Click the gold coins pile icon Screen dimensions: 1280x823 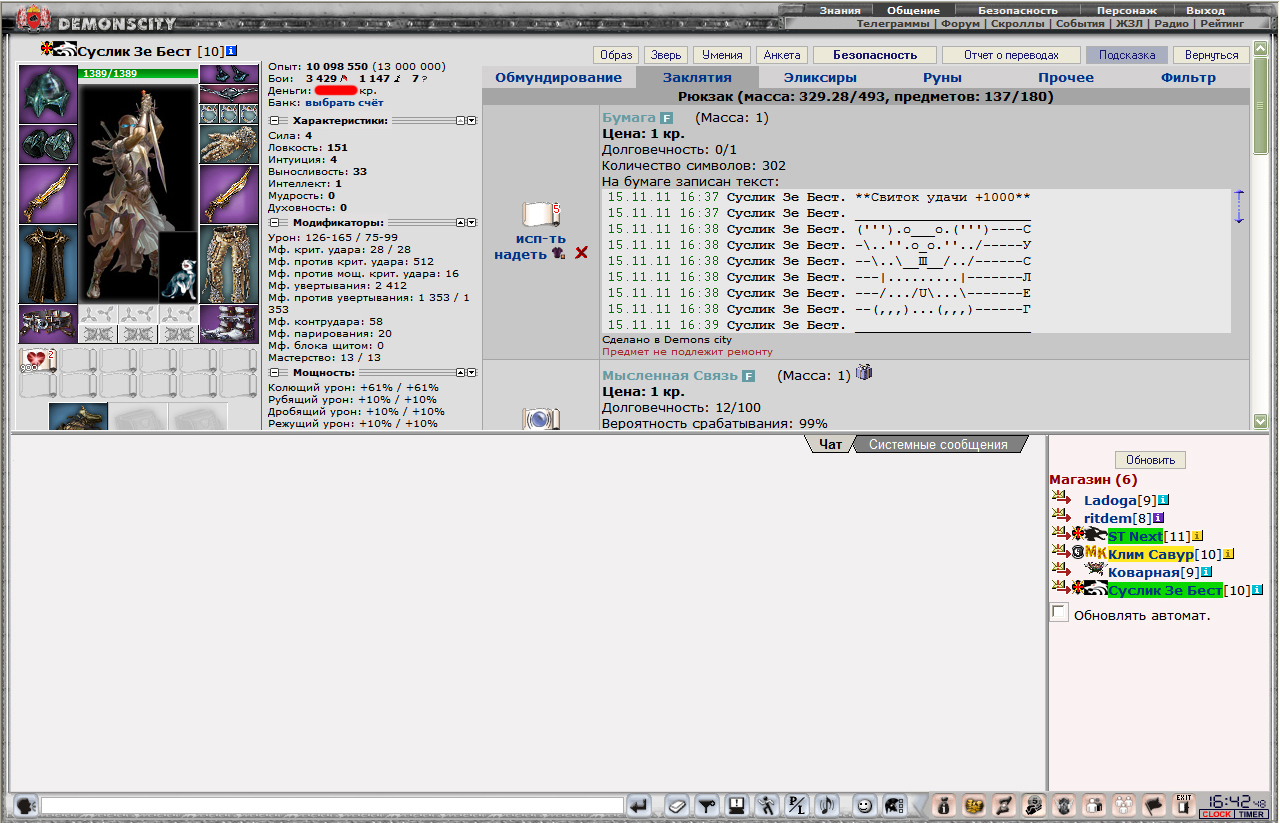tap(972, 804)
